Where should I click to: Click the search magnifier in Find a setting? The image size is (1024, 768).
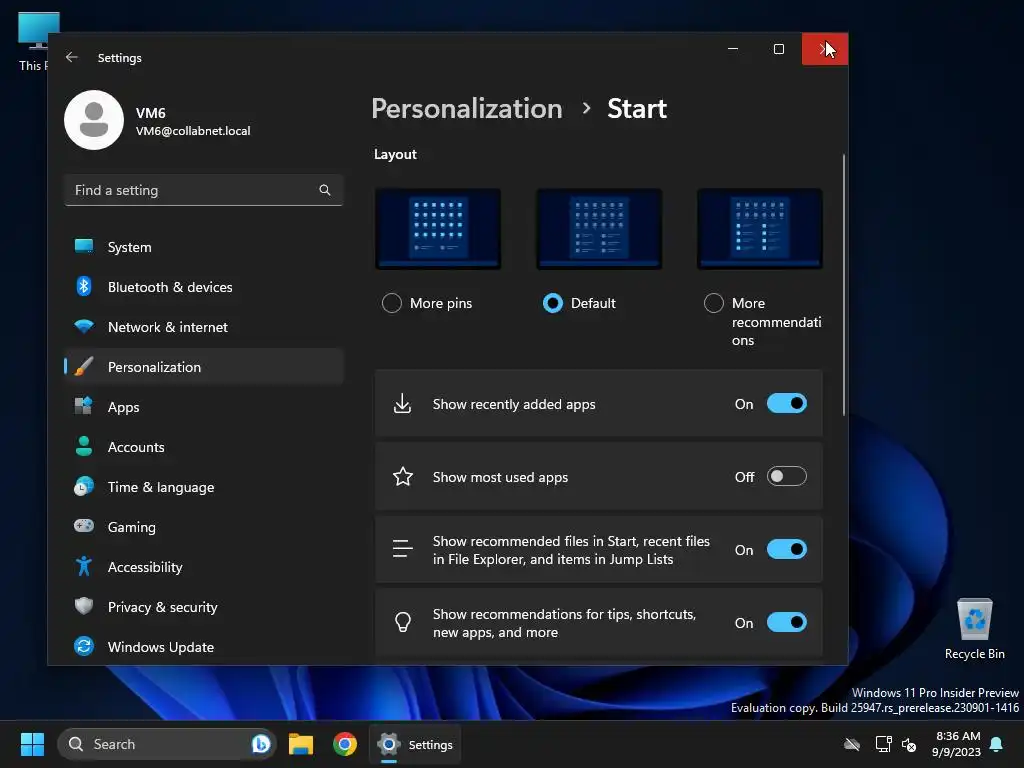tap(325, 190)
